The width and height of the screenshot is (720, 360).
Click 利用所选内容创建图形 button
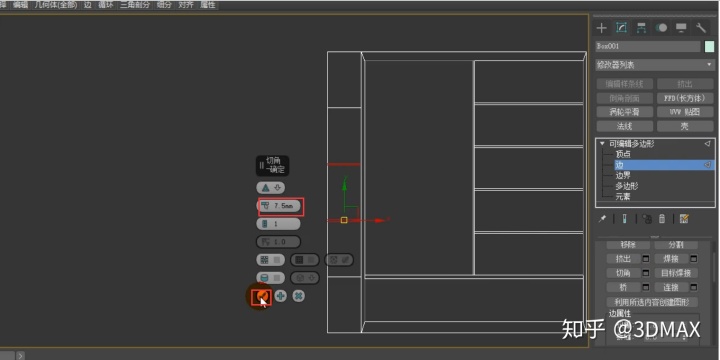(652, 302)
